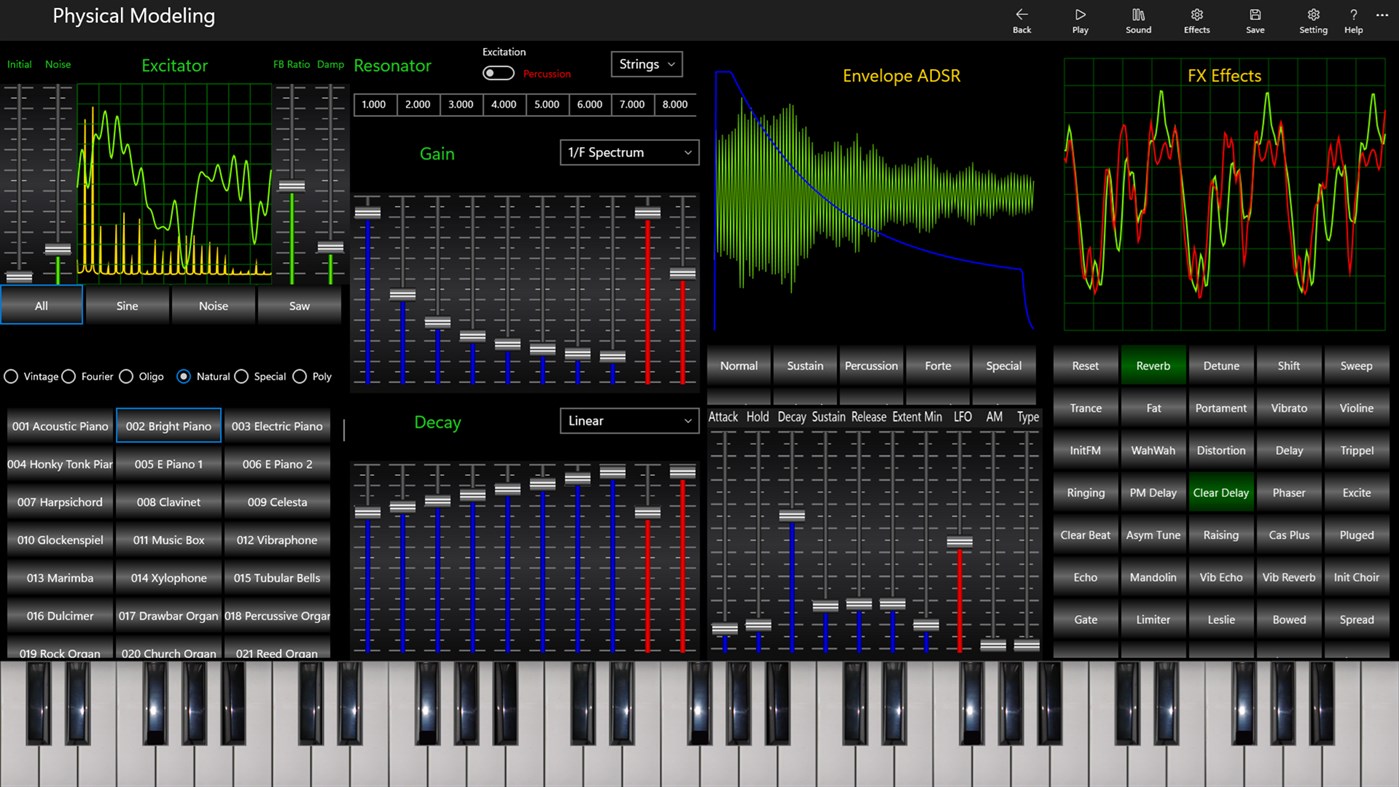
Task: Enable the Percussion excitation toggle
Action: click(497, 73)
